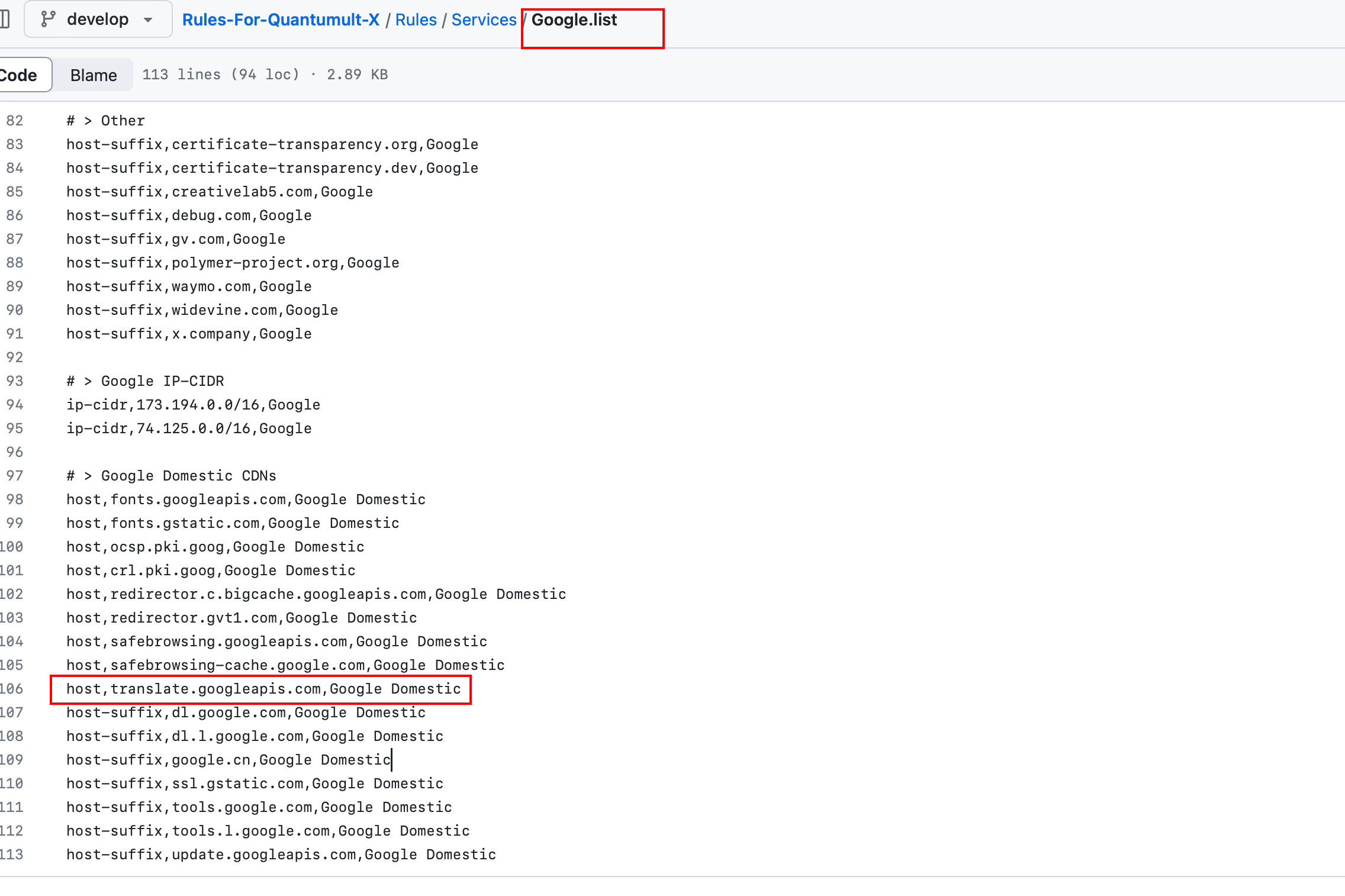1345x896 pixels.
Task: Switch to the Code view tab
Action: click(19, 75)
